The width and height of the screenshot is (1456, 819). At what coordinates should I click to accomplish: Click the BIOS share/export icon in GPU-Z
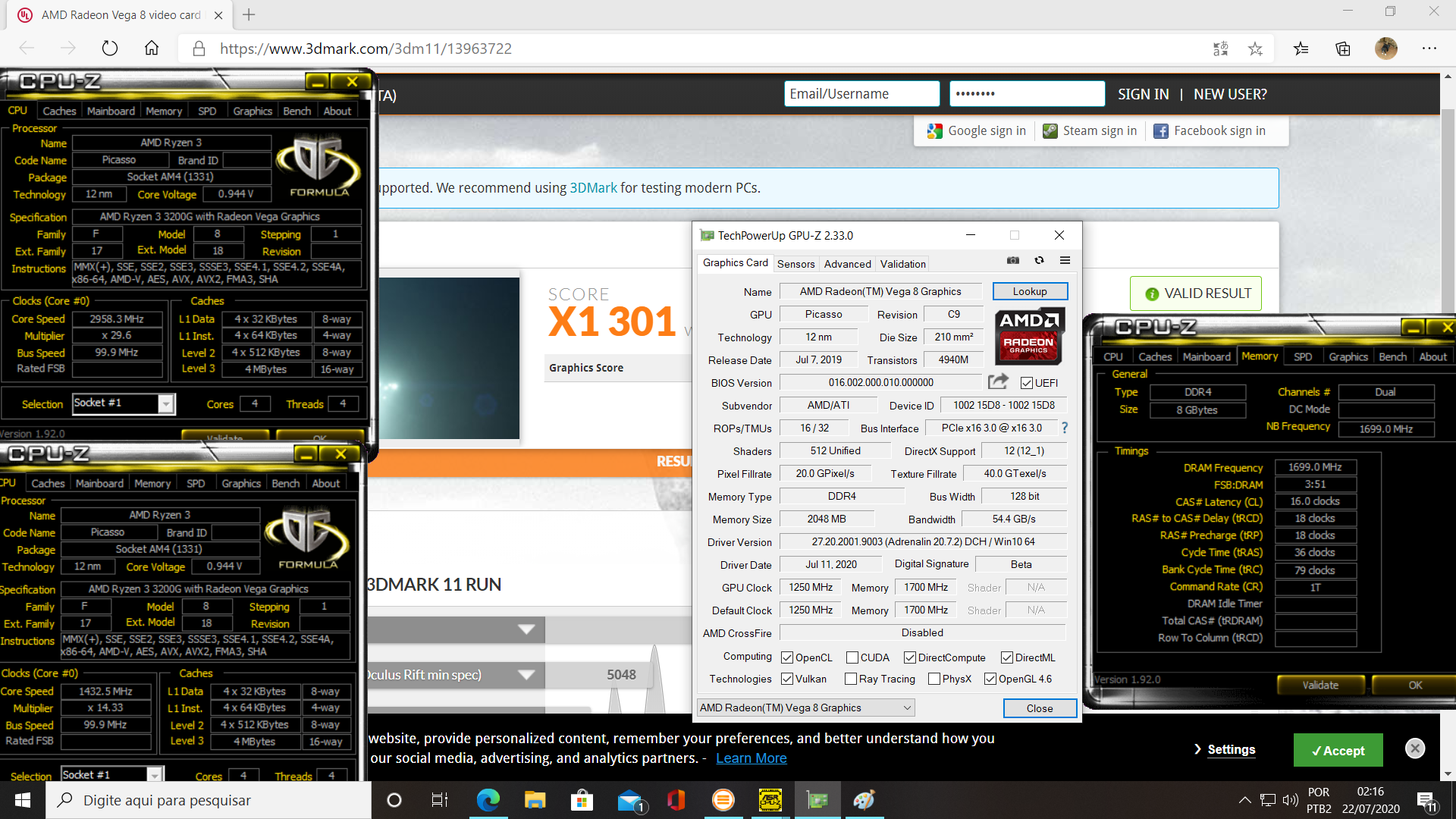pyautogui.click(x=998, y=381)
